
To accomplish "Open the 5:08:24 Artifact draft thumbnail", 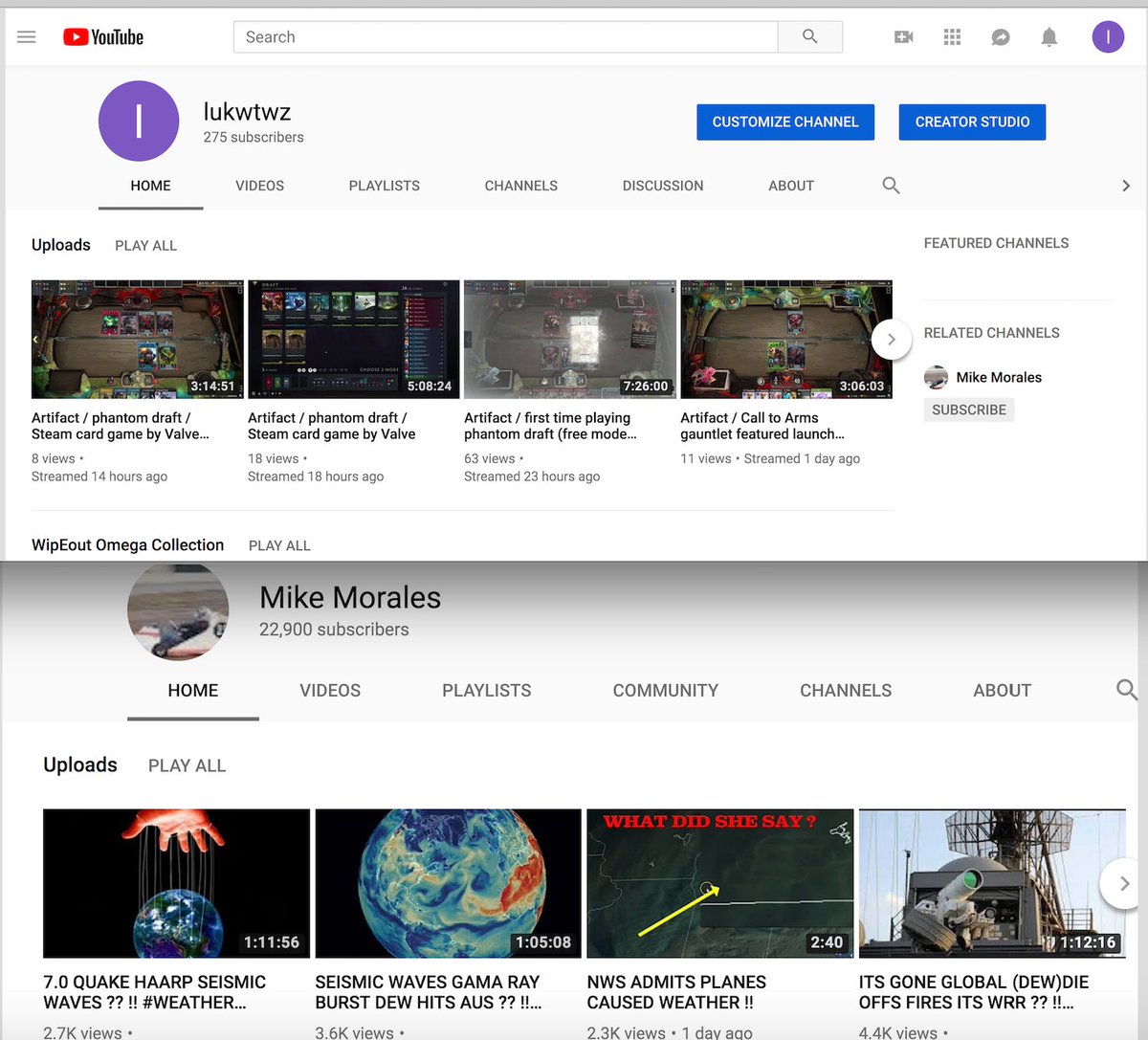I will point(354,340).
